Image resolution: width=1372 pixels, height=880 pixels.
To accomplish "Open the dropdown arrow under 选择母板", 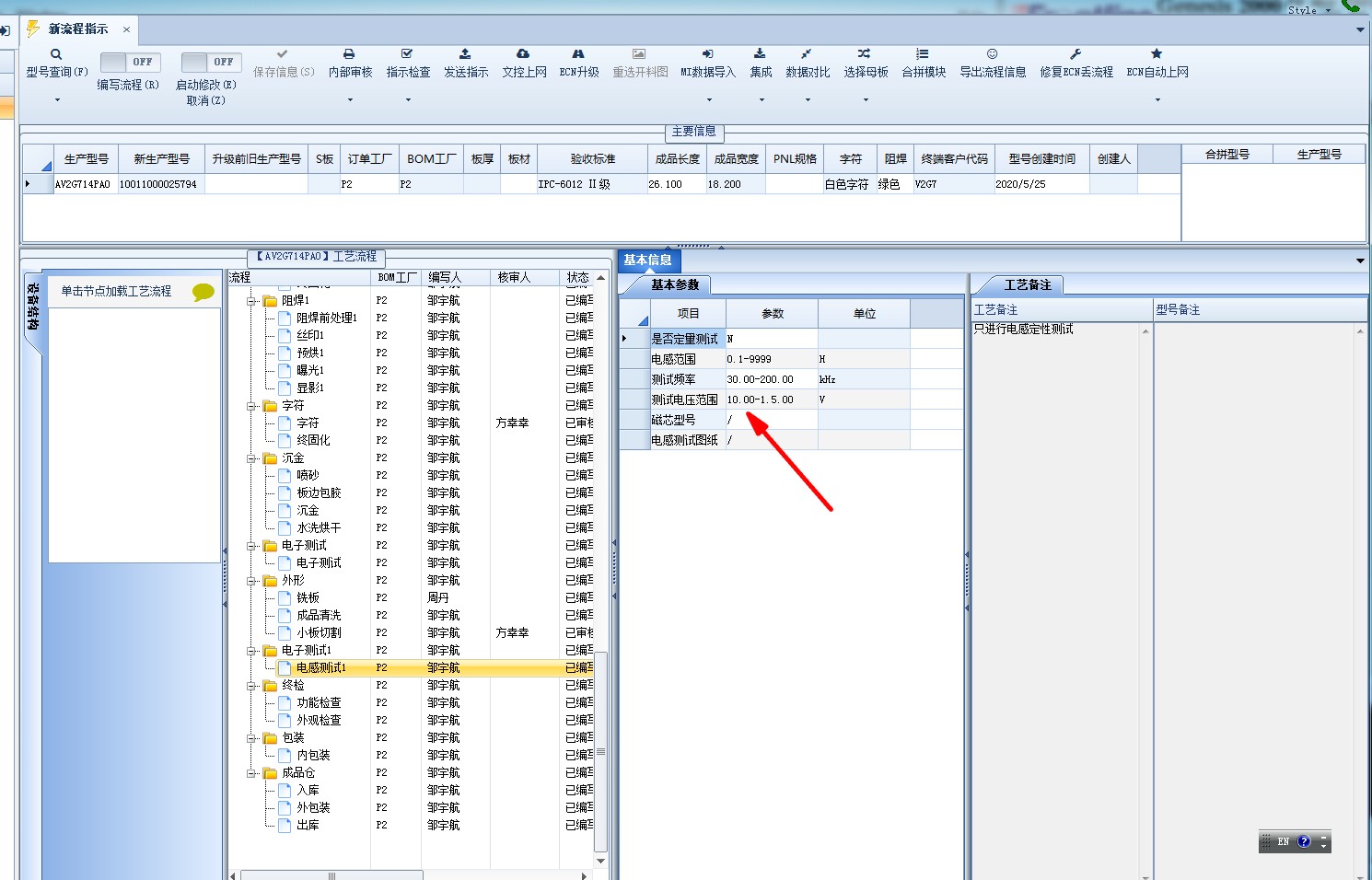I will tap(866, 99).
